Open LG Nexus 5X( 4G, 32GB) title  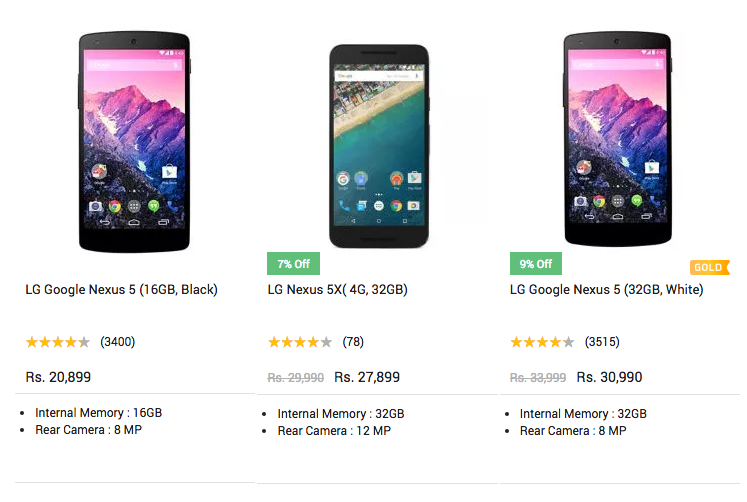pos(337,290)
